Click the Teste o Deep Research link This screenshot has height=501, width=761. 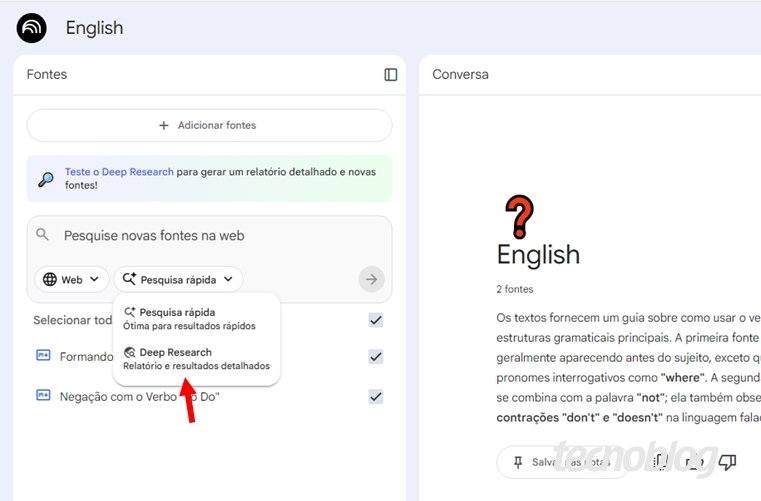coord(119,172)
